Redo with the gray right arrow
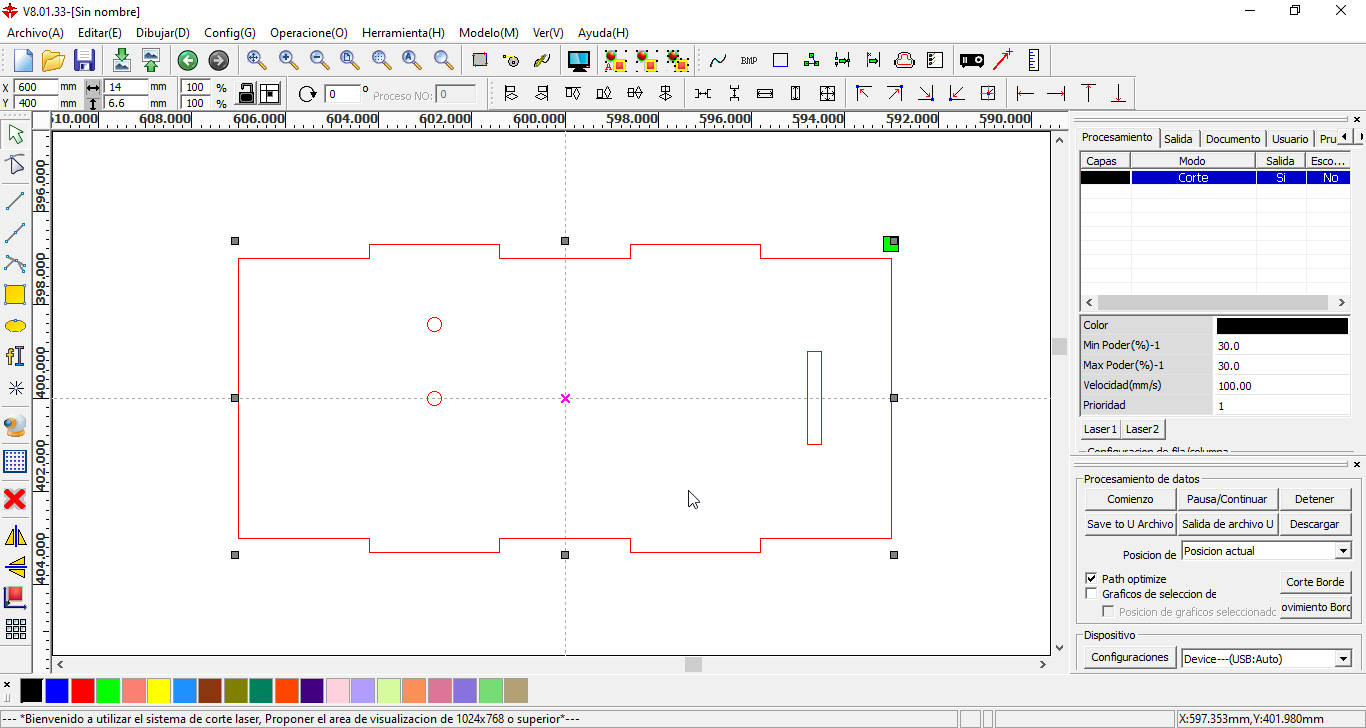Screen dimensions: 1366x728 pyautogui.click(x=218, y=60)
